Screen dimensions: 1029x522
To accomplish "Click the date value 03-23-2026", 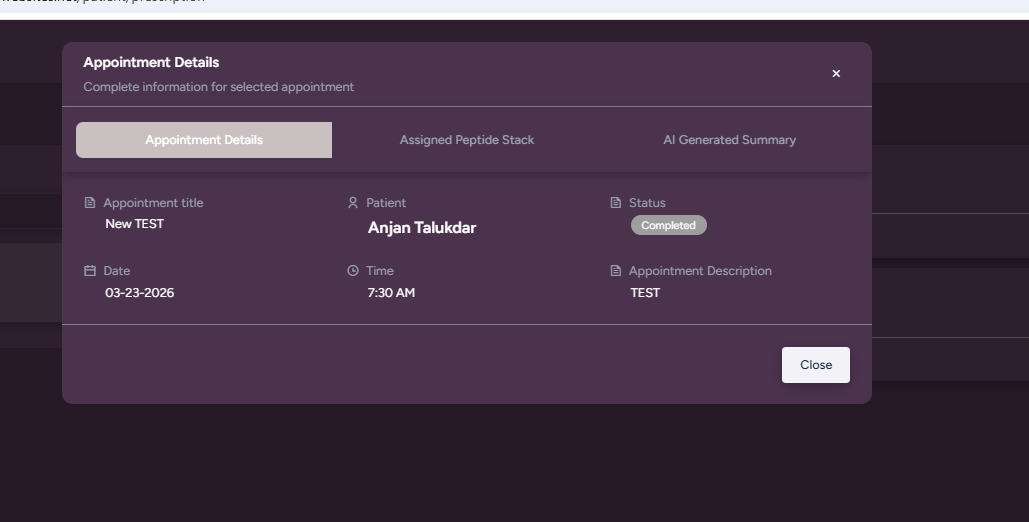I will tap(140, 293).
